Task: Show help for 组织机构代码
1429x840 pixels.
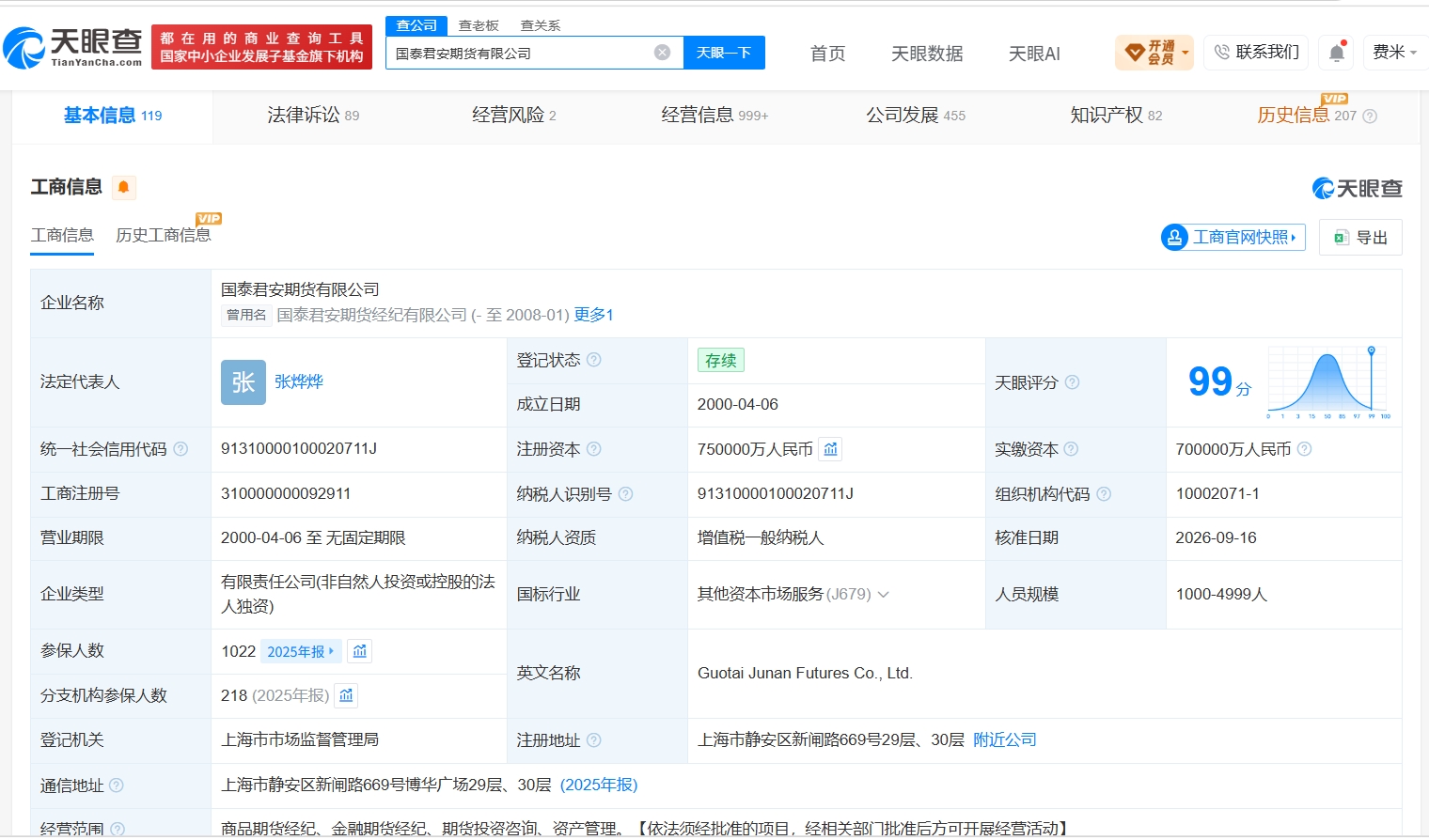Action: pos(1104,494)
